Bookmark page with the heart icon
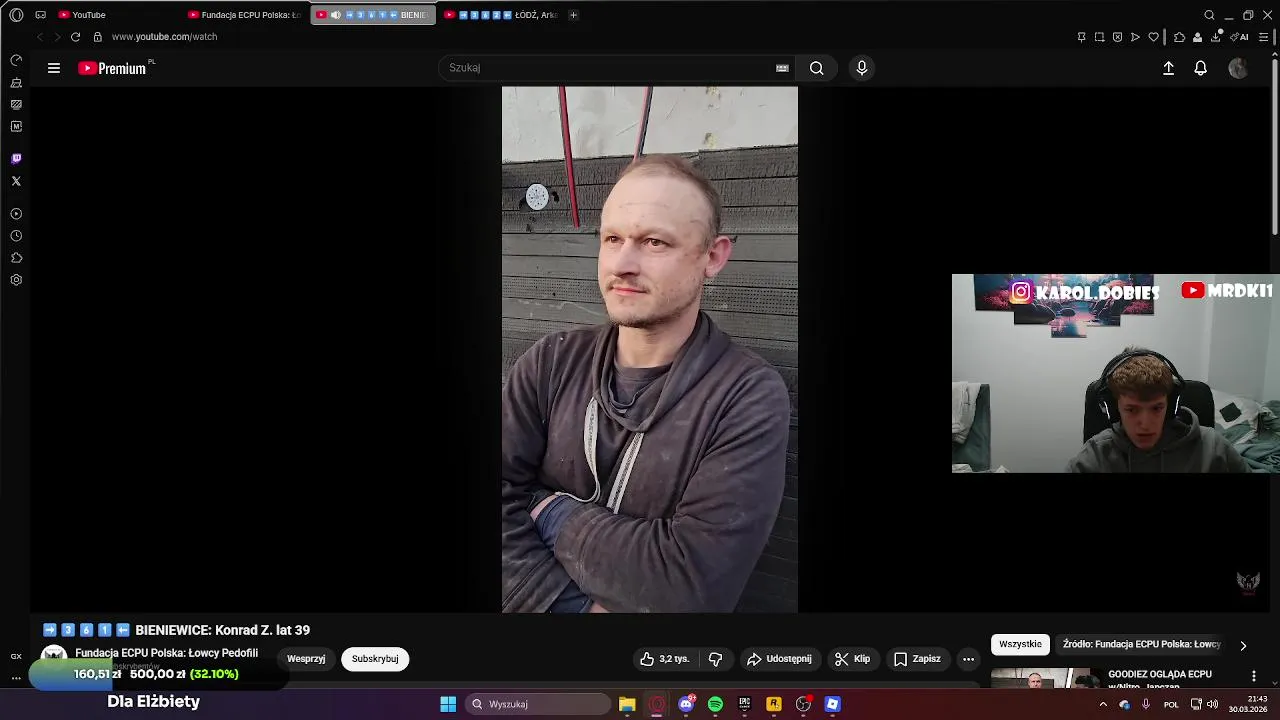The image size is (1280, 720). click(x=1153, y=37)
